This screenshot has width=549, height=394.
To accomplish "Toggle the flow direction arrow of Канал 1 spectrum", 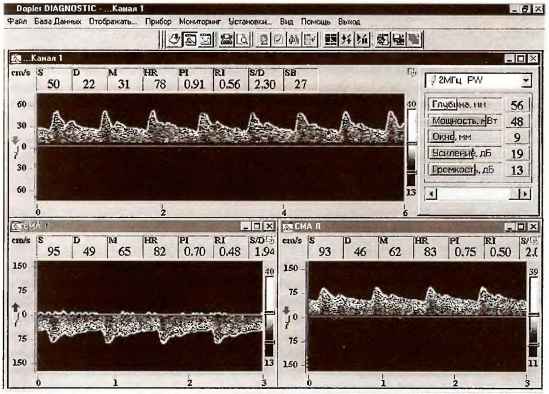I will click(15, 141).
